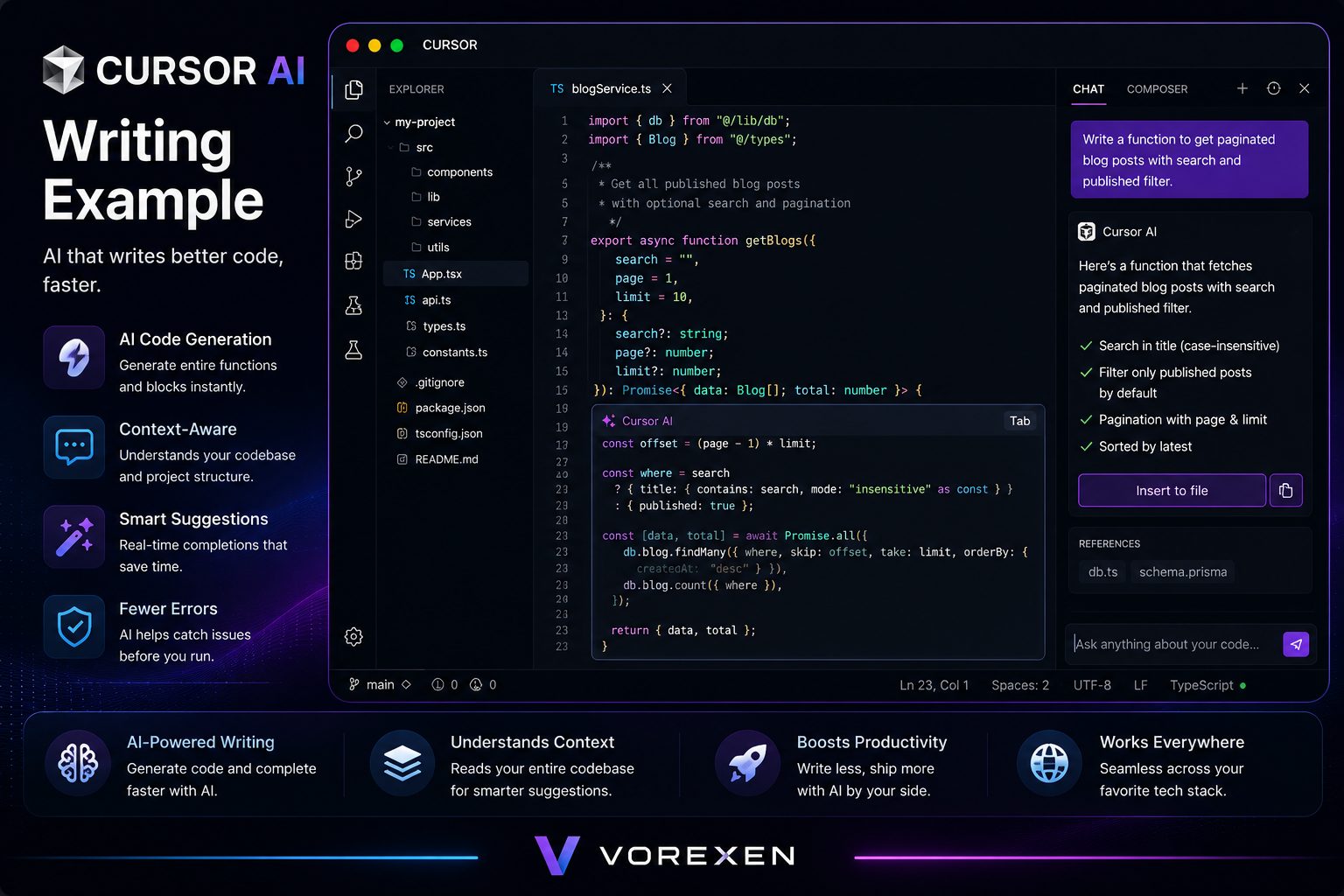Screen dimensions: 1344x896
Task: Open the schema.prisma reference chip
Action: click(x=1183, y=572)
